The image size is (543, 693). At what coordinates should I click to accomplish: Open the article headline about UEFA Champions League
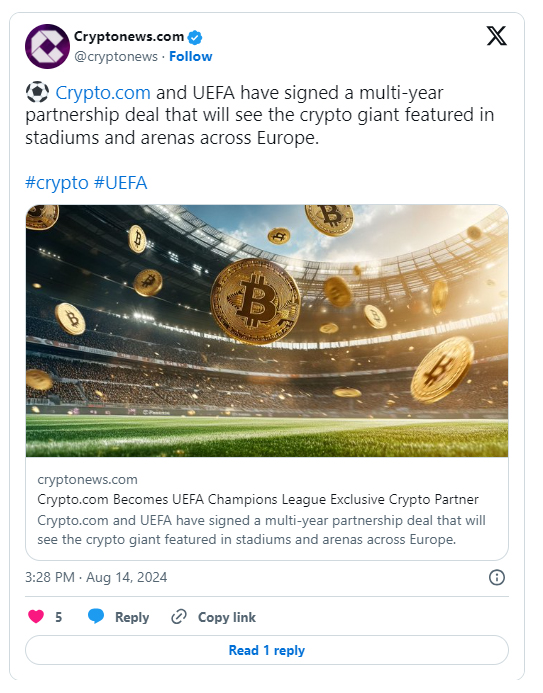pyautogui.click(x=258, y=499)
